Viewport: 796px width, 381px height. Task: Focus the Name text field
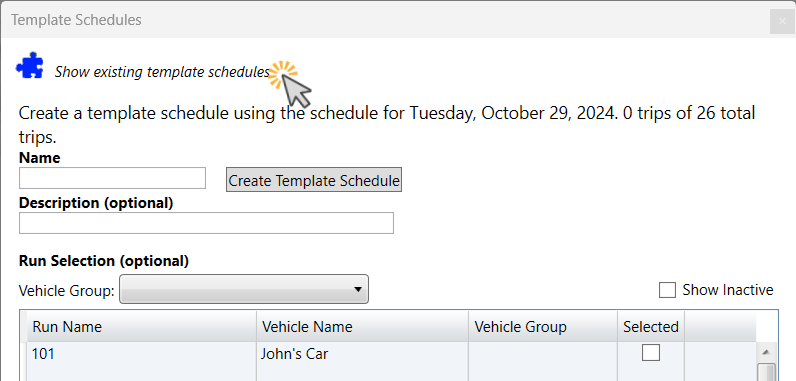click(x=112, y=178)
